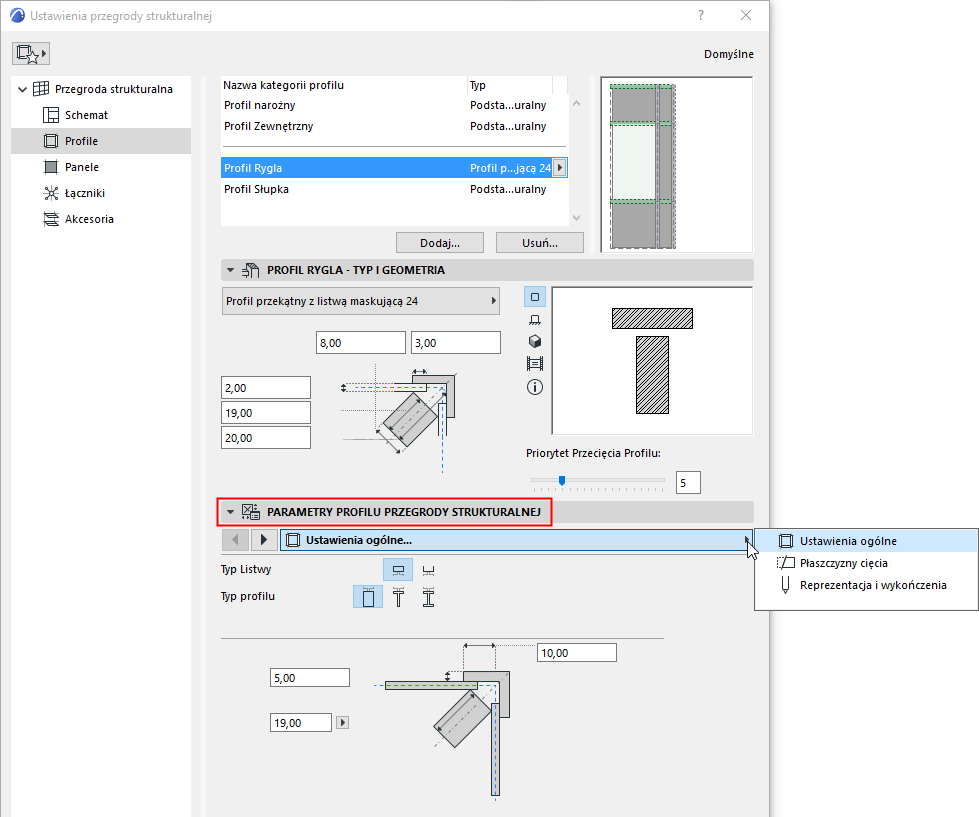The height and width of the screenshot is (817, 979).
Task: Select the 2D plan preview mode icon
Action: pos(535,297)
